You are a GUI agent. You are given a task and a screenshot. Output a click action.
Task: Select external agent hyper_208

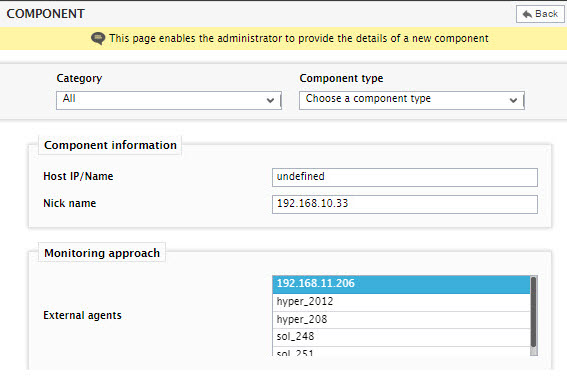coord(401,320)
